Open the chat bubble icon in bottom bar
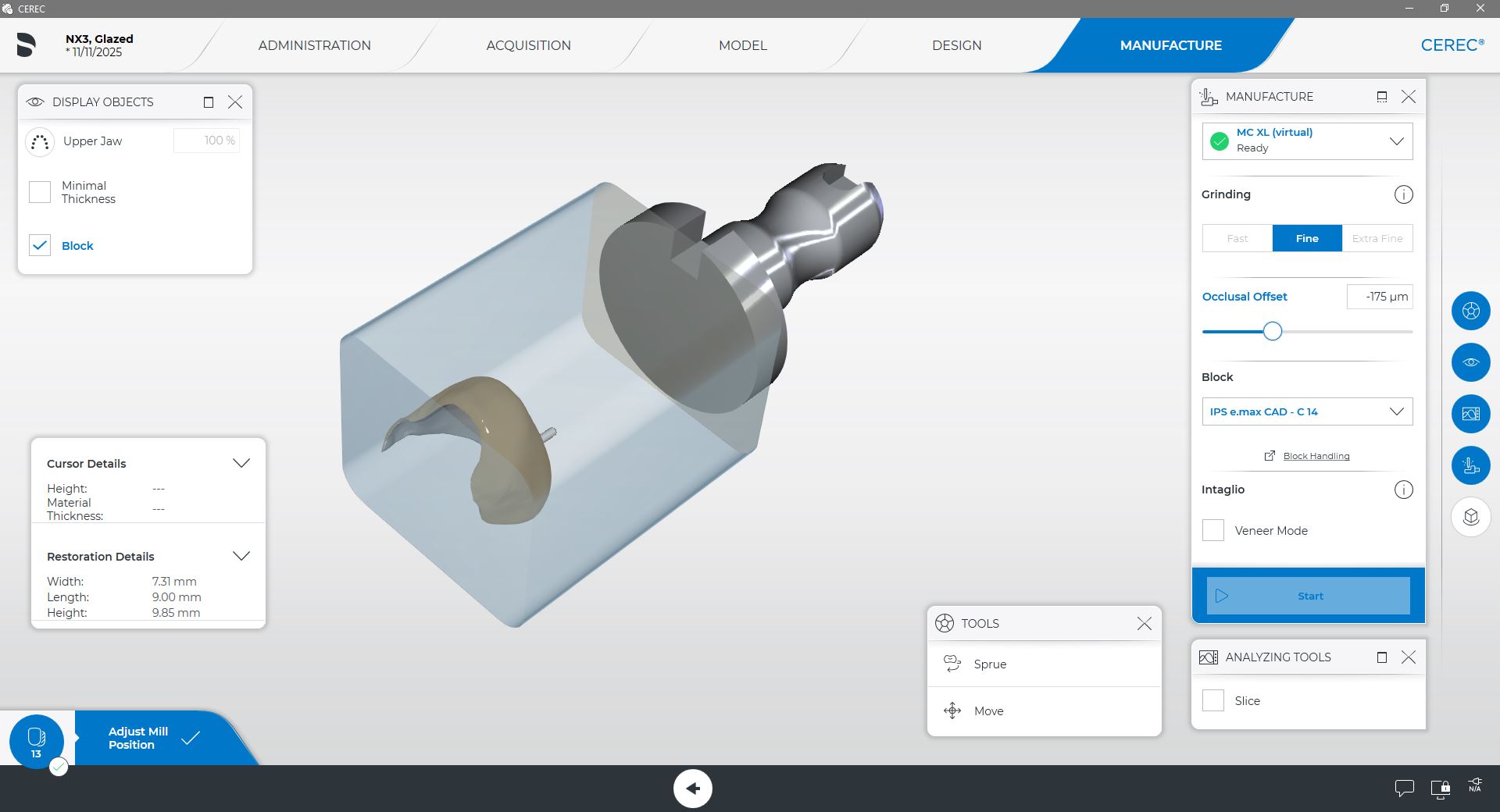Screen dimensions: 1500x812 coord(1404,789)
